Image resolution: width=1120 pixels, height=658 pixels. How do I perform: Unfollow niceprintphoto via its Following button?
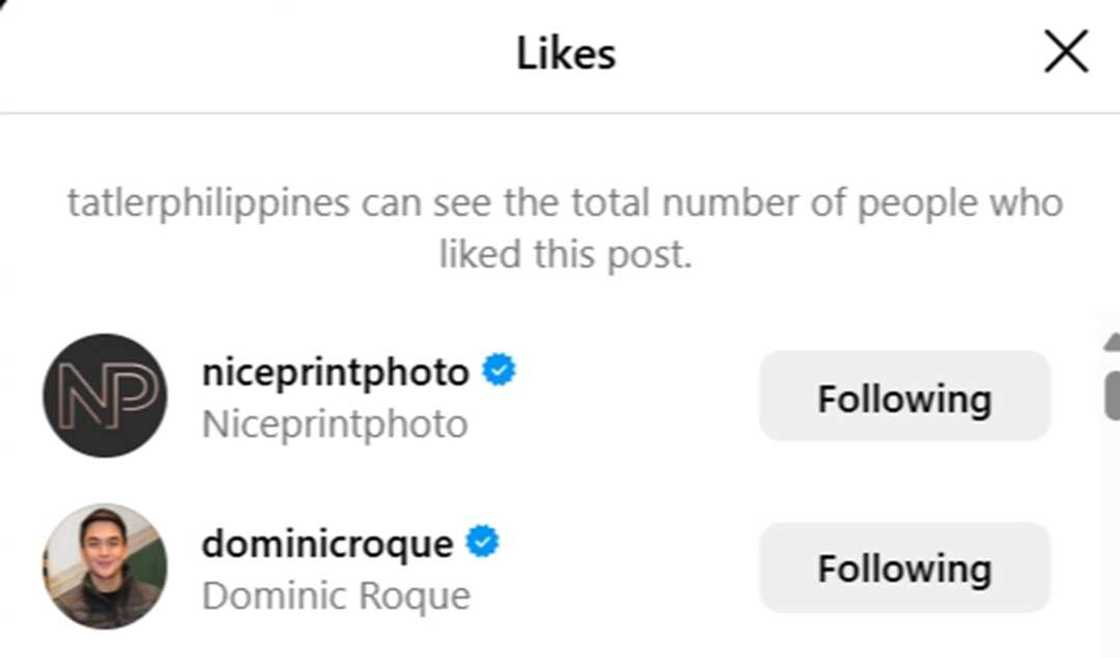point(904,397)
